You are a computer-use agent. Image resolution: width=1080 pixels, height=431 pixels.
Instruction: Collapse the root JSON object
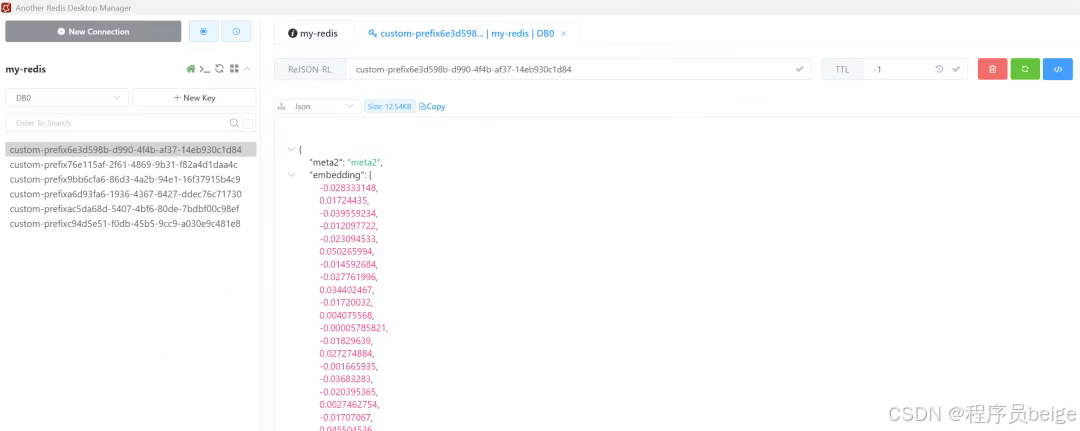291,149
